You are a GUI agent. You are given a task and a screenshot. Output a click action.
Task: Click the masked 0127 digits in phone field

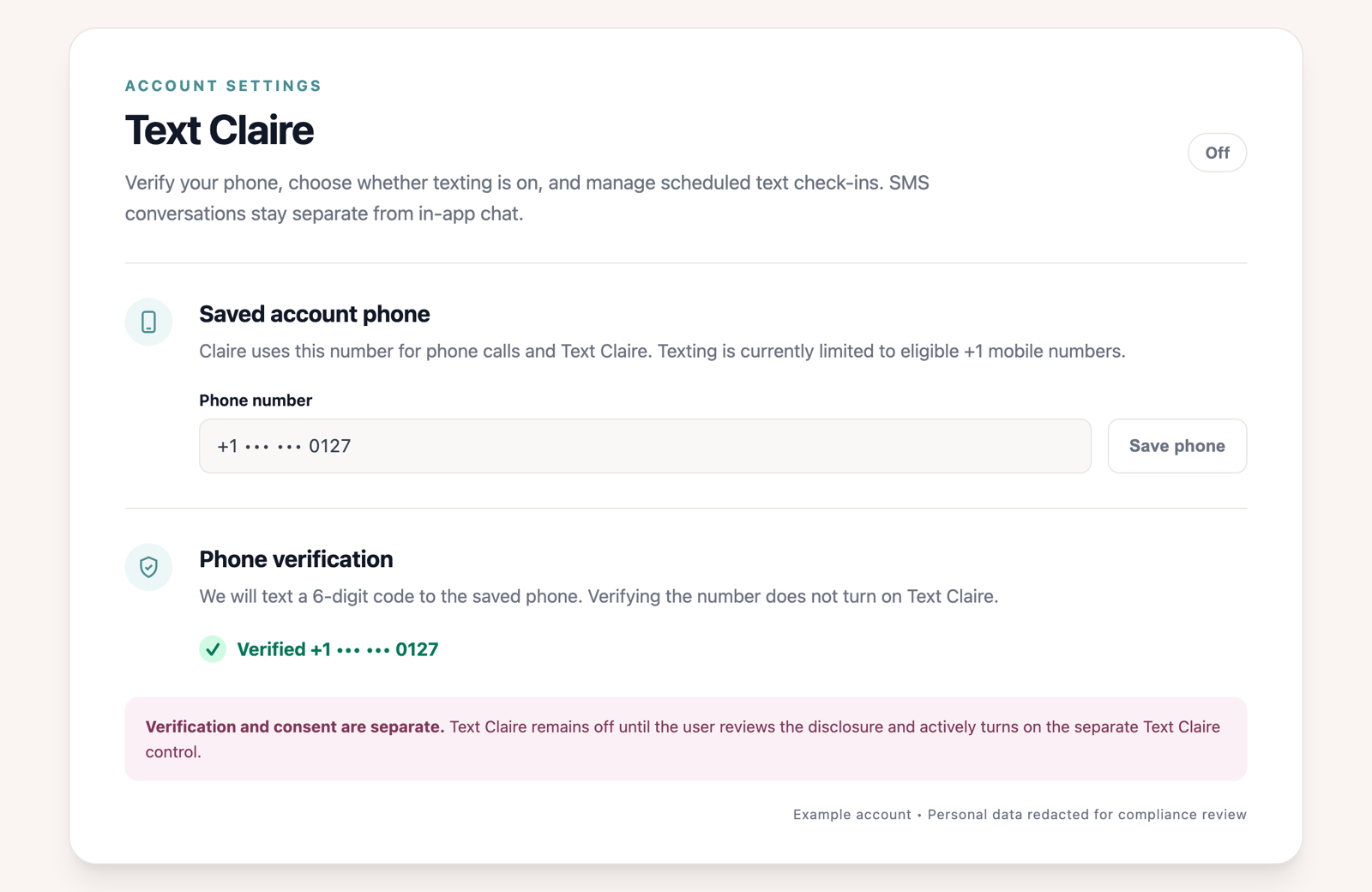click(x=329, y=446)
